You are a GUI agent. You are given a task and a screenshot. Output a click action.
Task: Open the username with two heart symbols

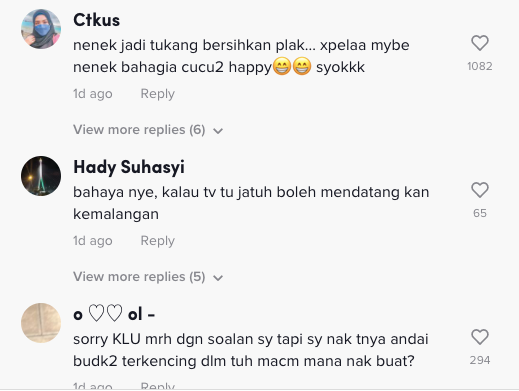[x=114, y=314]
